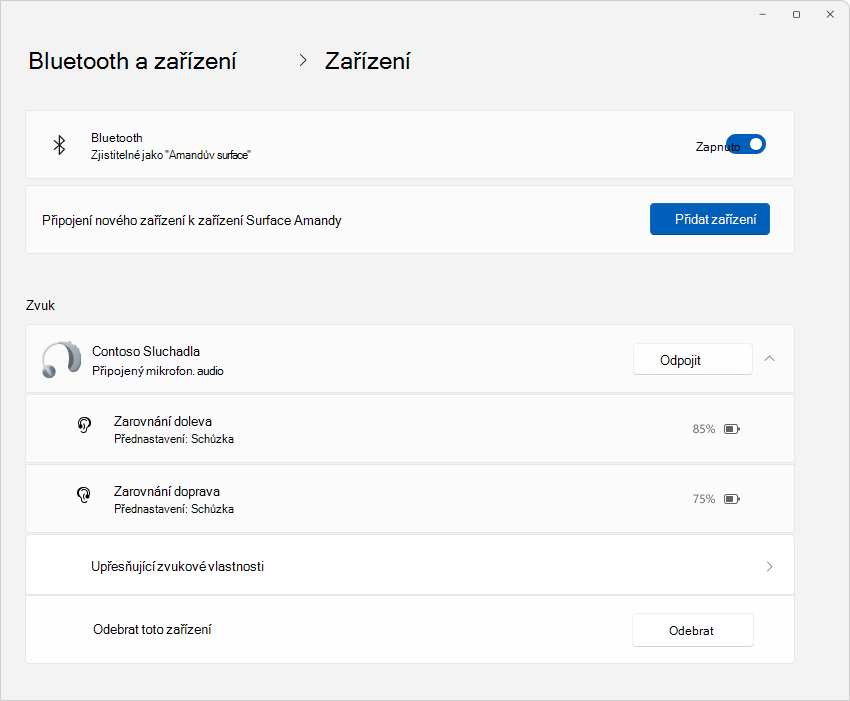Click the Zařízení breadcrumb title

coord(368,61)
